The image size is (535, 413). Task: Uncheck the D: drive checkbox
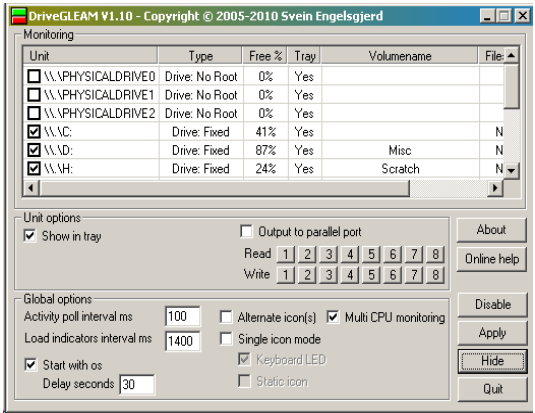pyautogui.click(x=34, y=150)
